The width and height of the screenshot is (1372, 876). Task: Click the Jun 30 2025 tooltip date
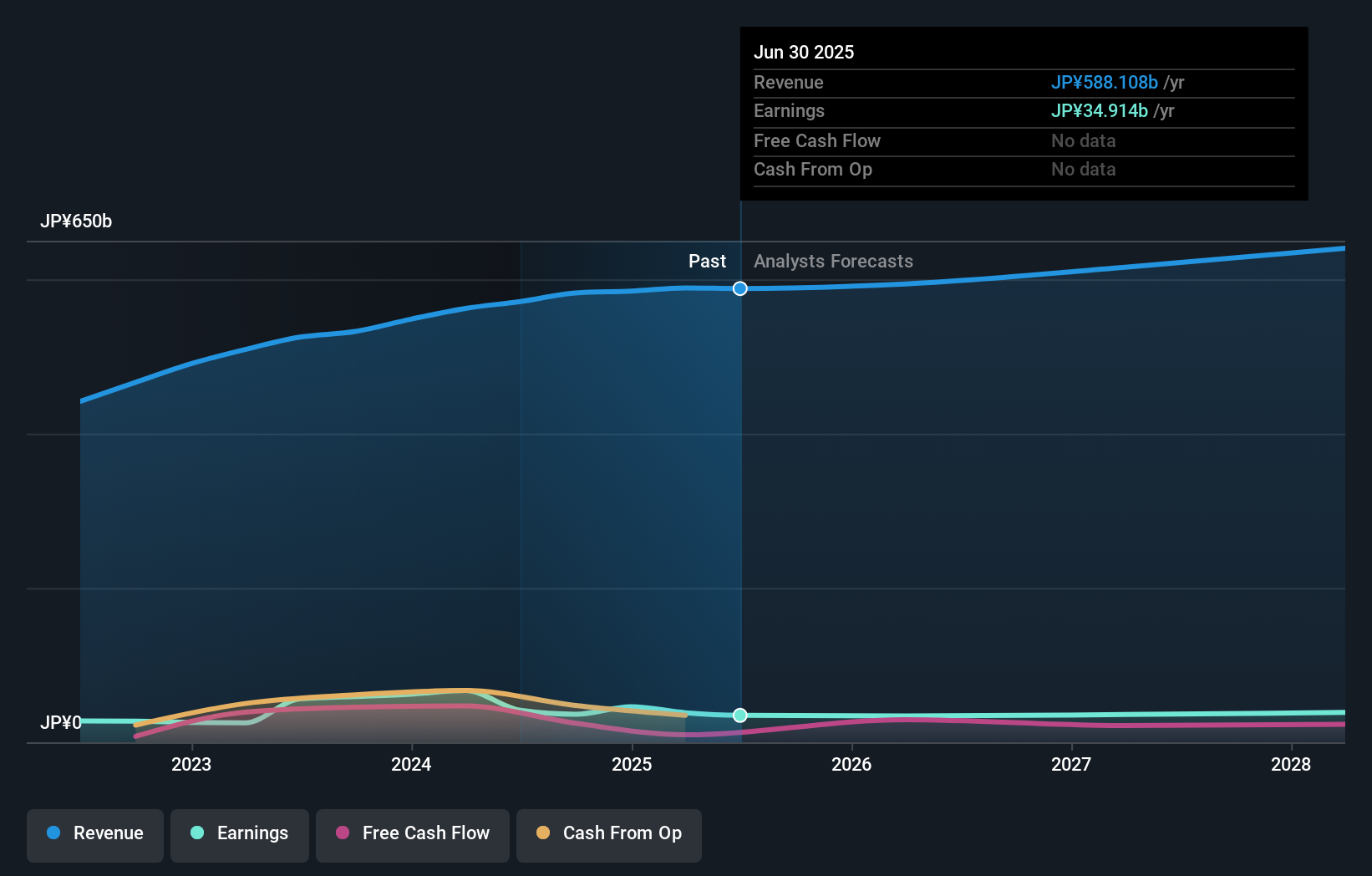pos(804,52)
